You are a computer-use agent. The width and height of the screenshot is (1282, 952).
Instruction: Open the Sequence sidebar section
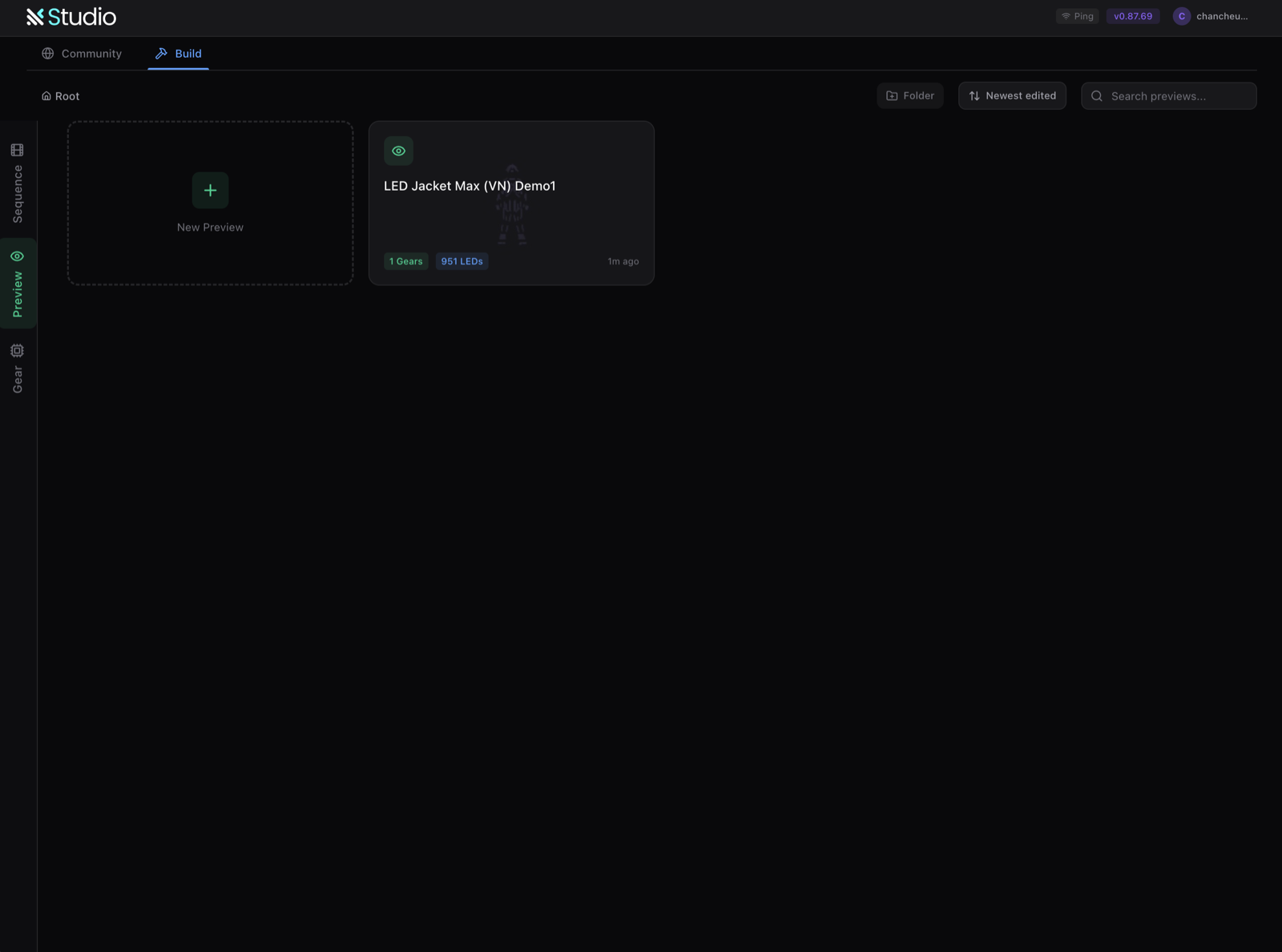(x=18, y=184)
